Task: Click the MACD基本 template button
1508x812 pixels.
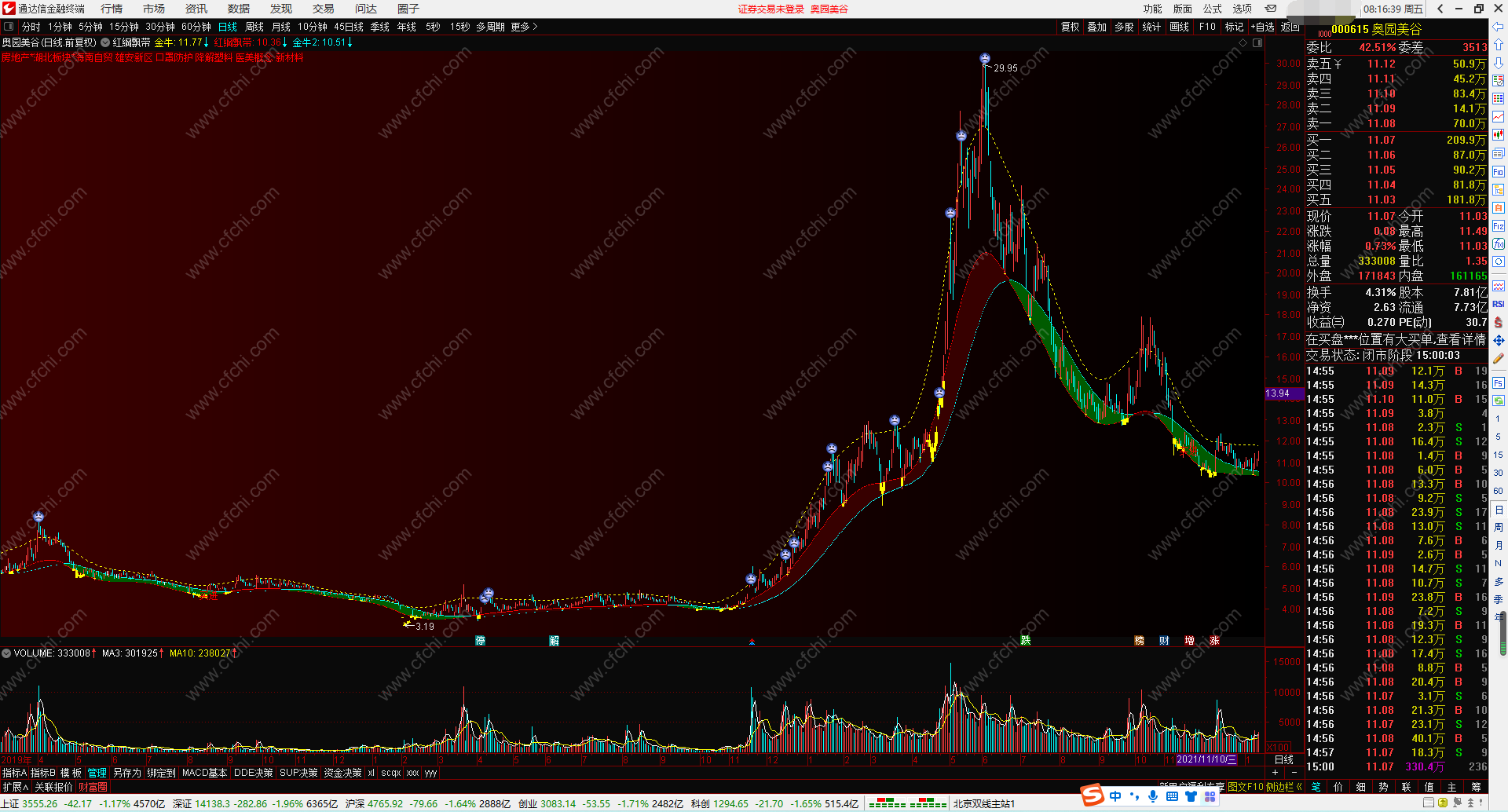Action: click(x=205, y=773)
